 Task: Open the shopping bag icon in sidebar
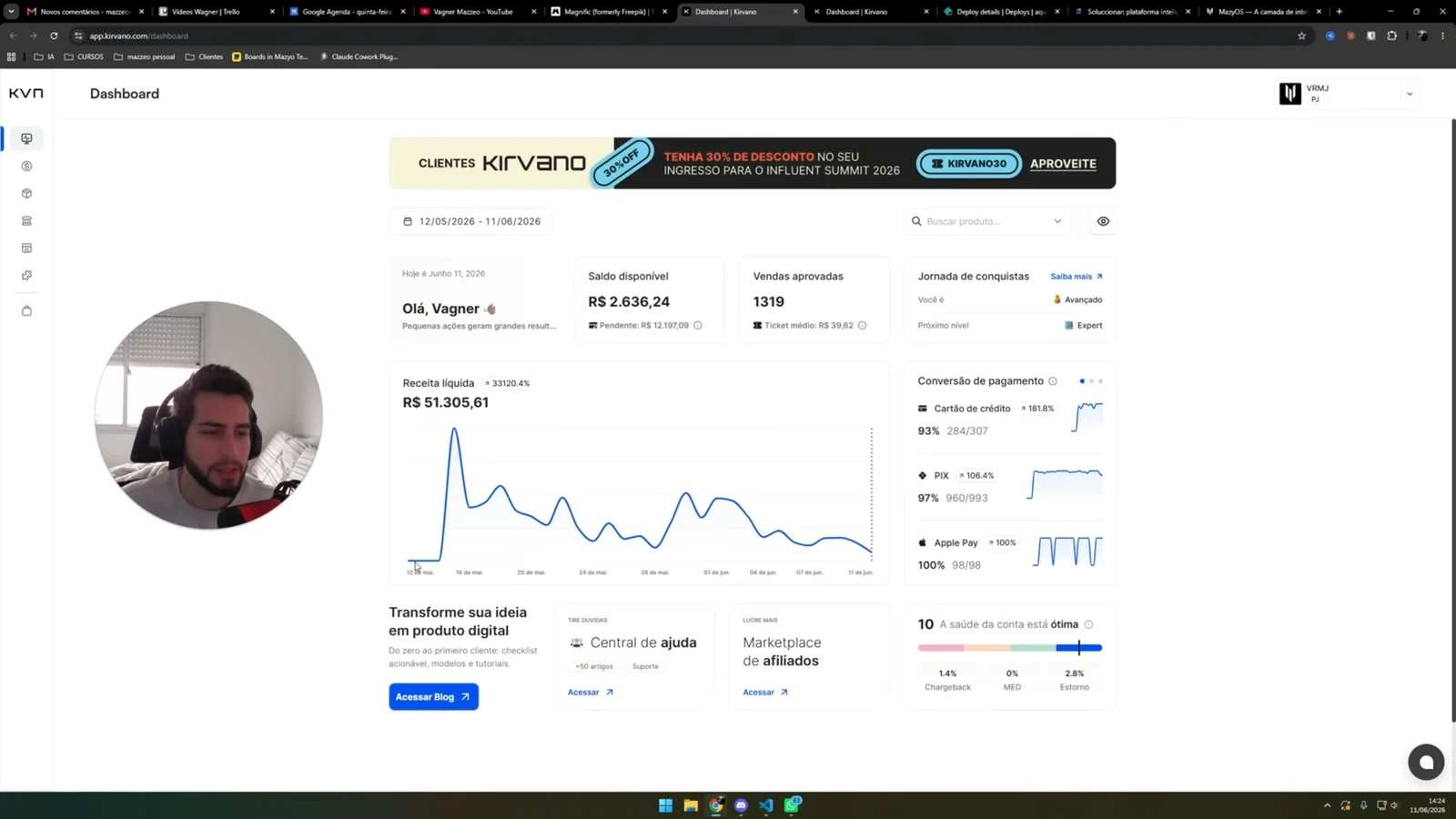tap(26, 310)
